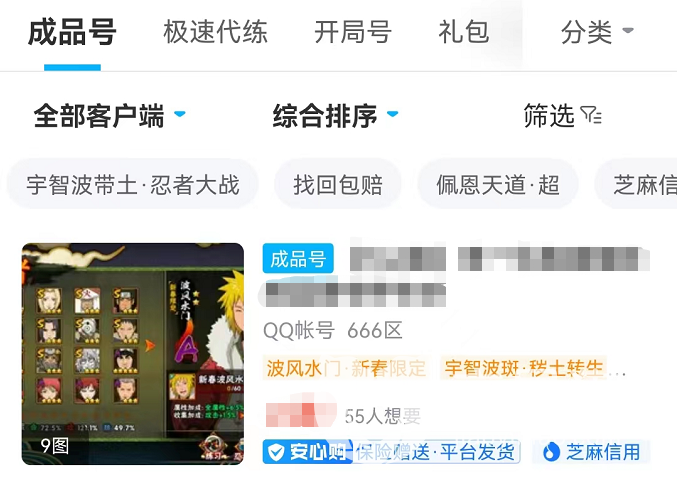The width and height of the screenshot is (680, 489).
Task: Click the 芝麻信用 droplet icon
Action: [551, 452]
